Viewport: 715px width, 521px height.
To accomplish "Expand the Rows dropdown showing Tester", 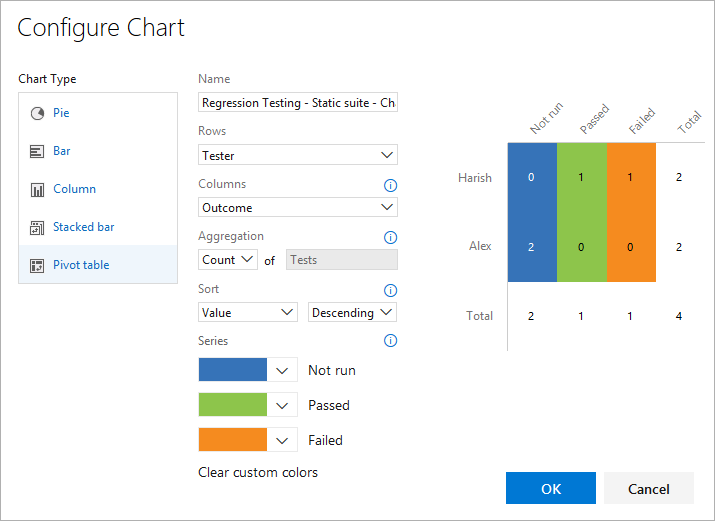I will pyautogui.click(x=298, y=155).
